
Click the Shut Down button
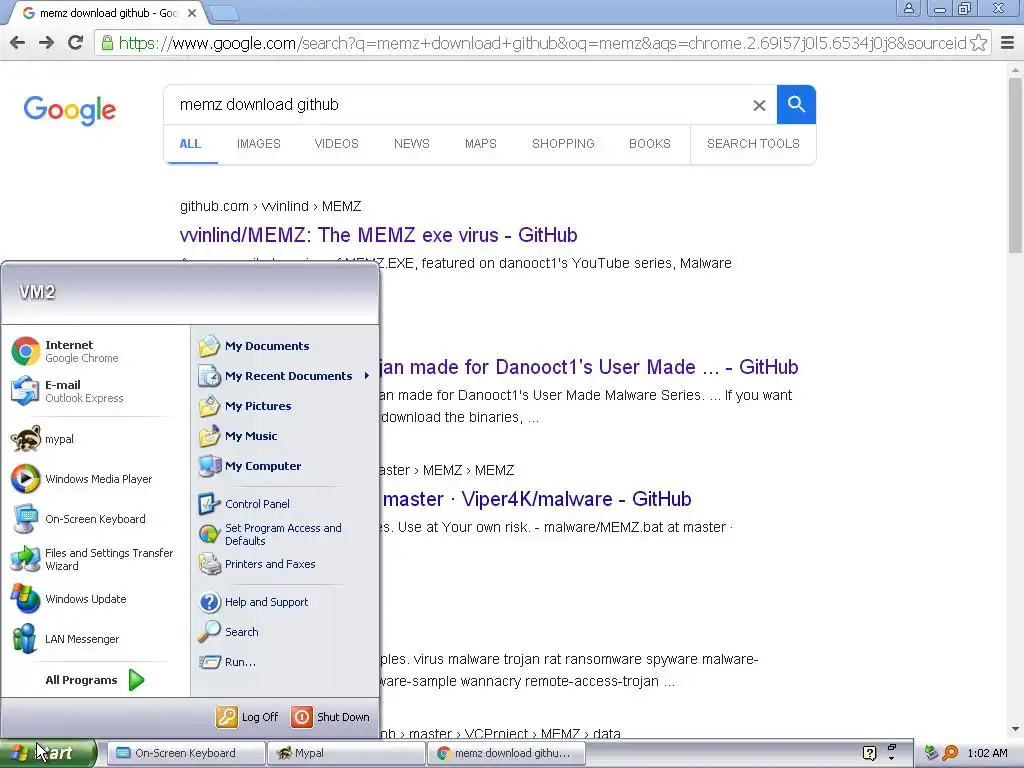[330, 717]
